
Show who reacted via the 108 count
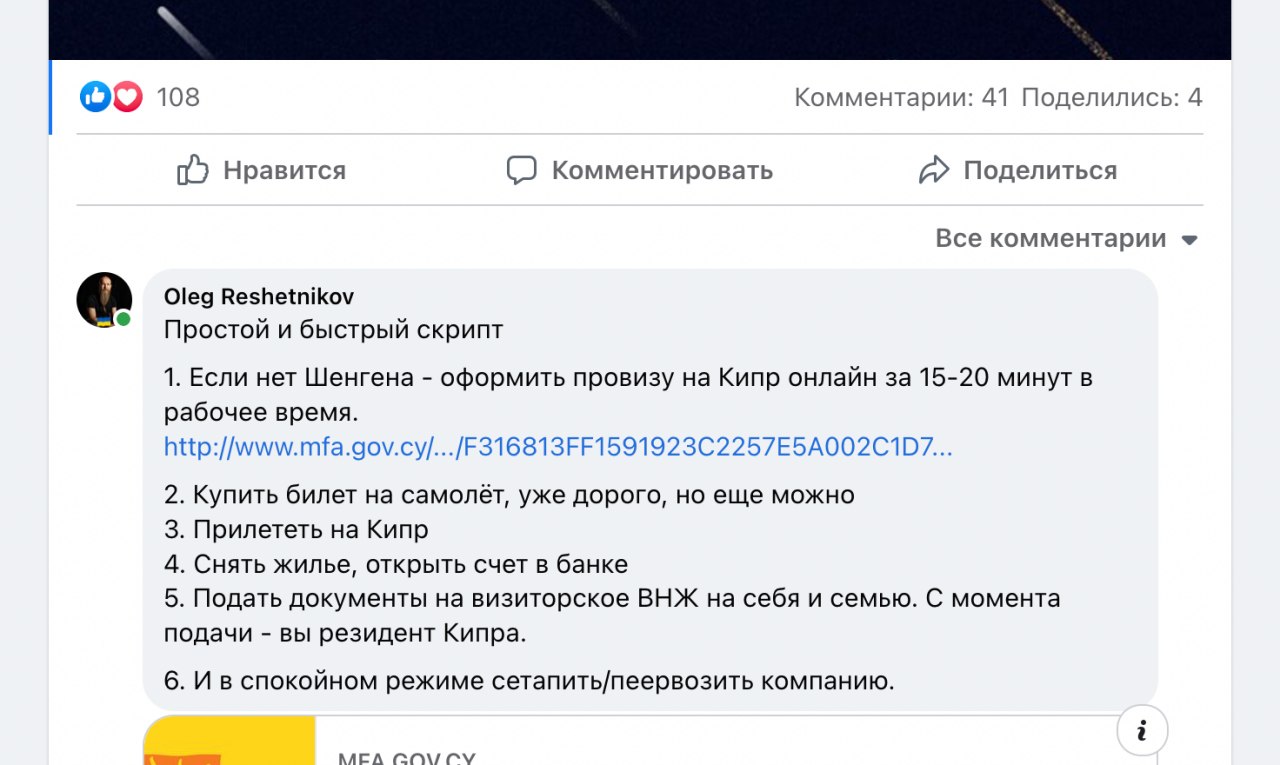tap(178, 97)
